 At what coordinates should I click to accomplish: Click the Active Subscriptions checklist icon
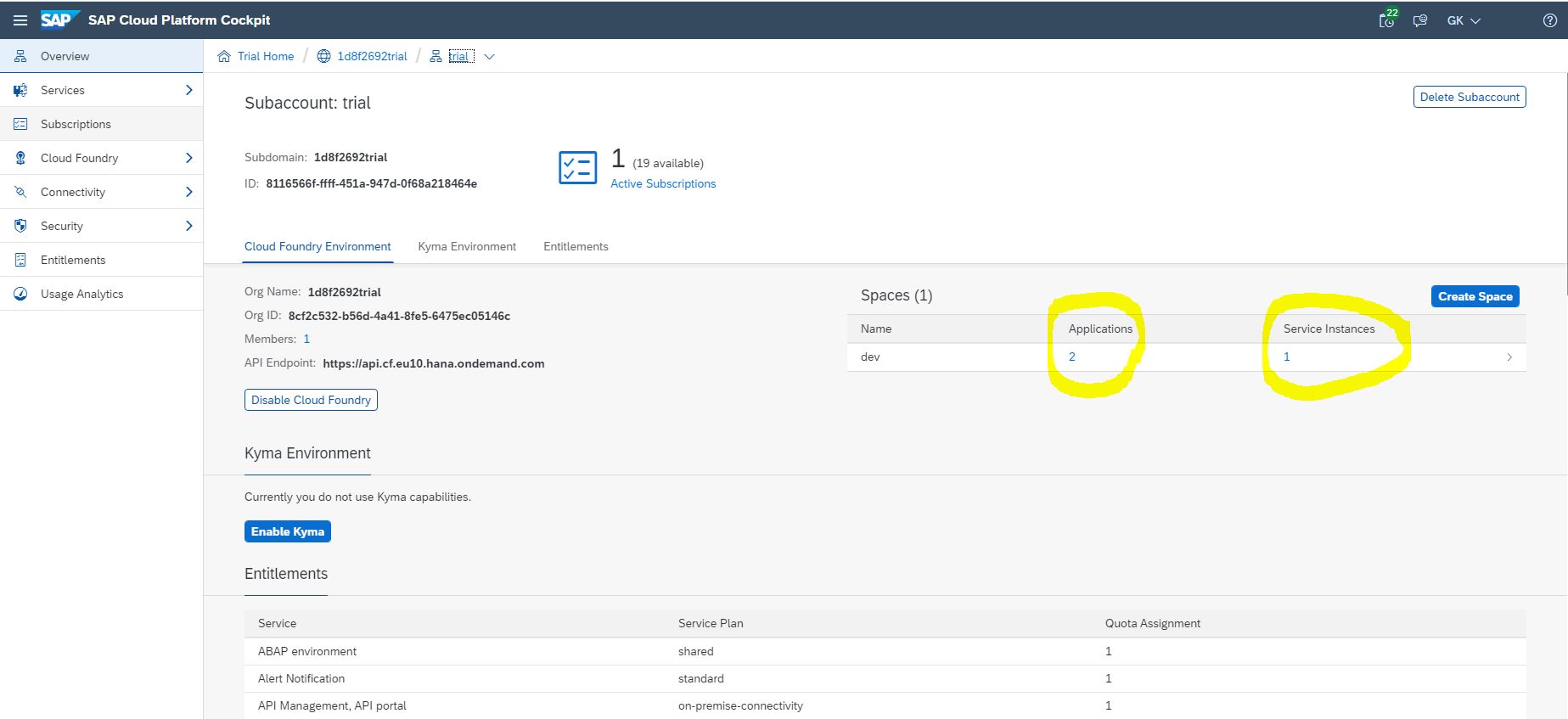(577, 167)
